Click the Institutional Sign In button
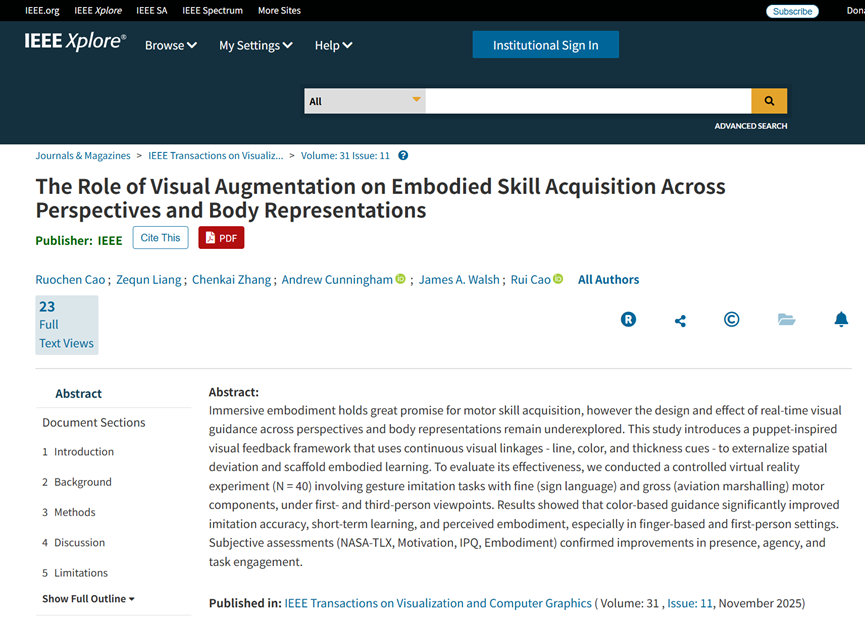Viewport: 865px width, 621px height. [x=545, y=45]
